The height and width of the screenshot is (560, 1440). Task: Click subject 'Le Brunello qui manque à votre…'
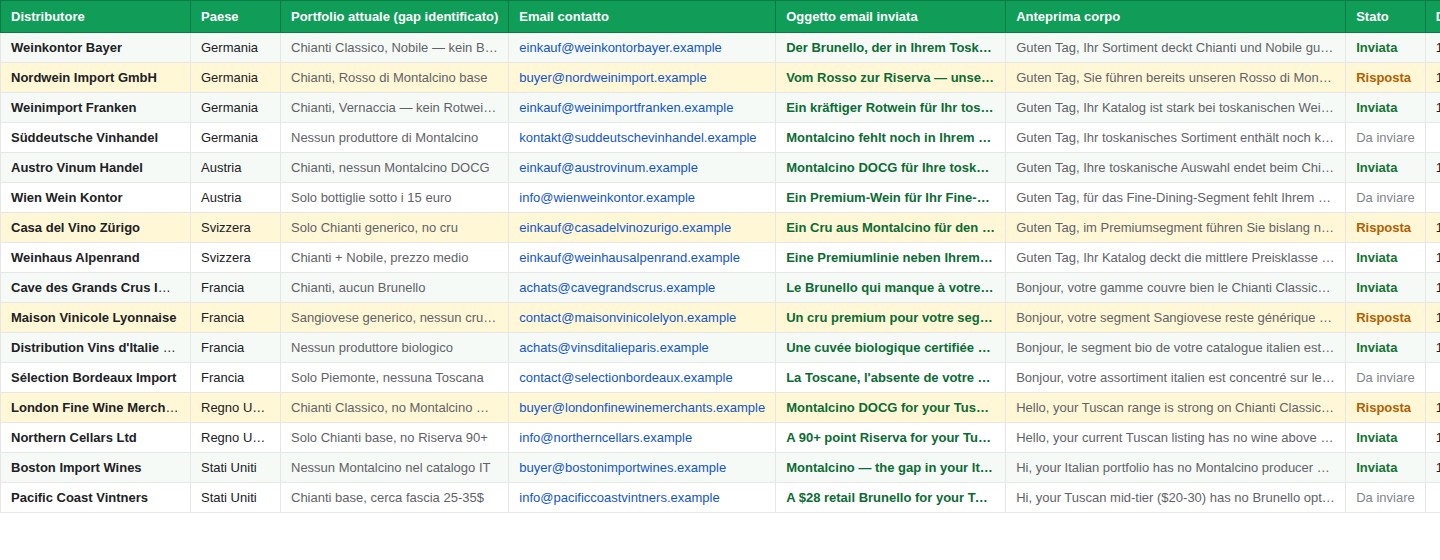coord(890,288)
